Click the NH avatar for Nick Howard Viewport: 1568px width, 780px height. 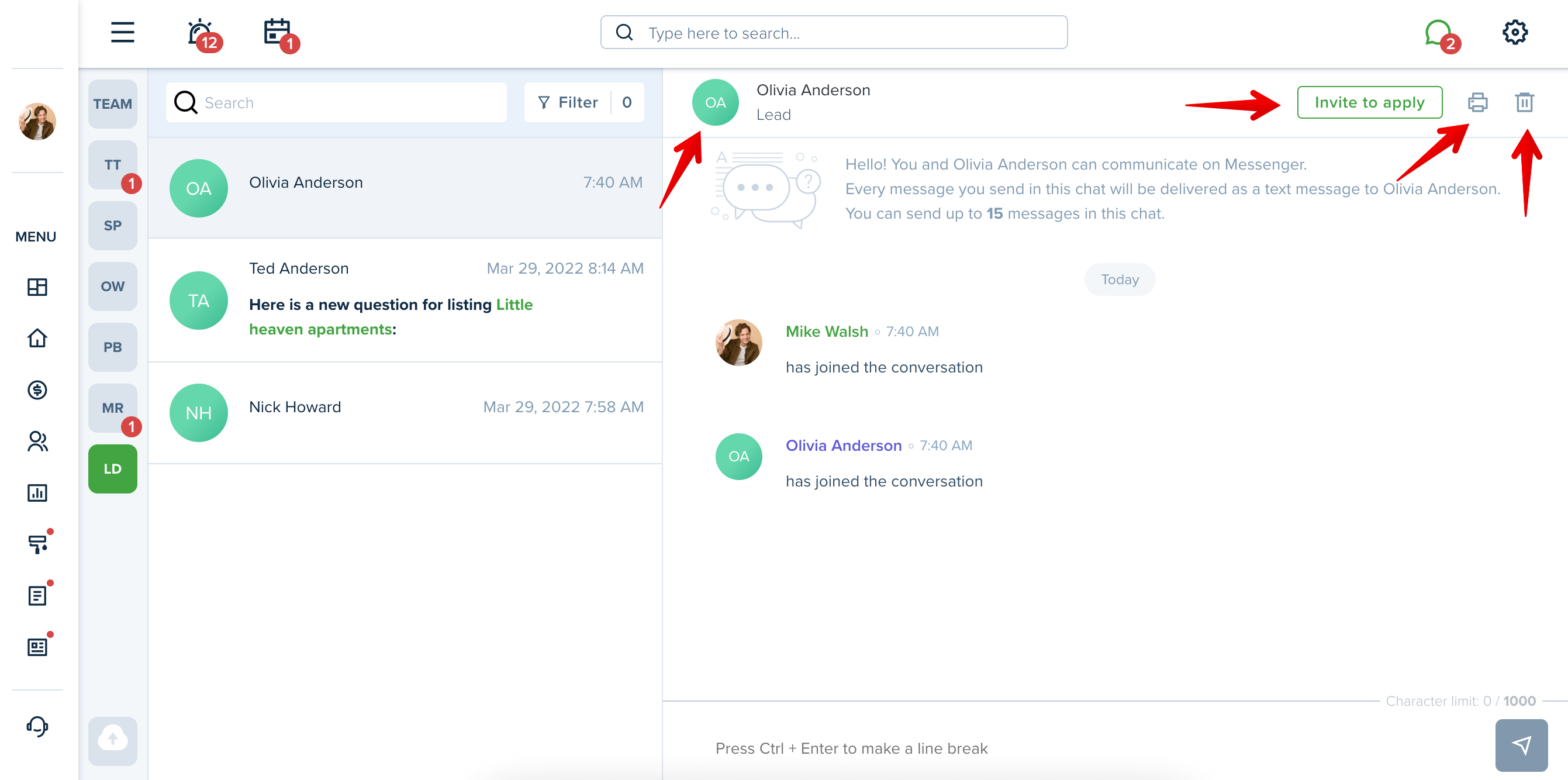pos(198,413)
